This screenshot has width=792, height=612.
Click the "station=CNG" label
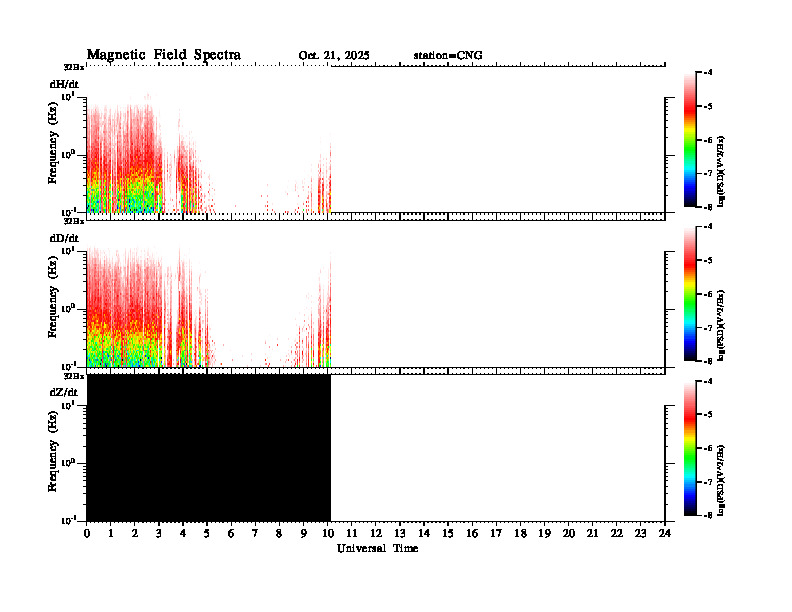tap(448, 56)
